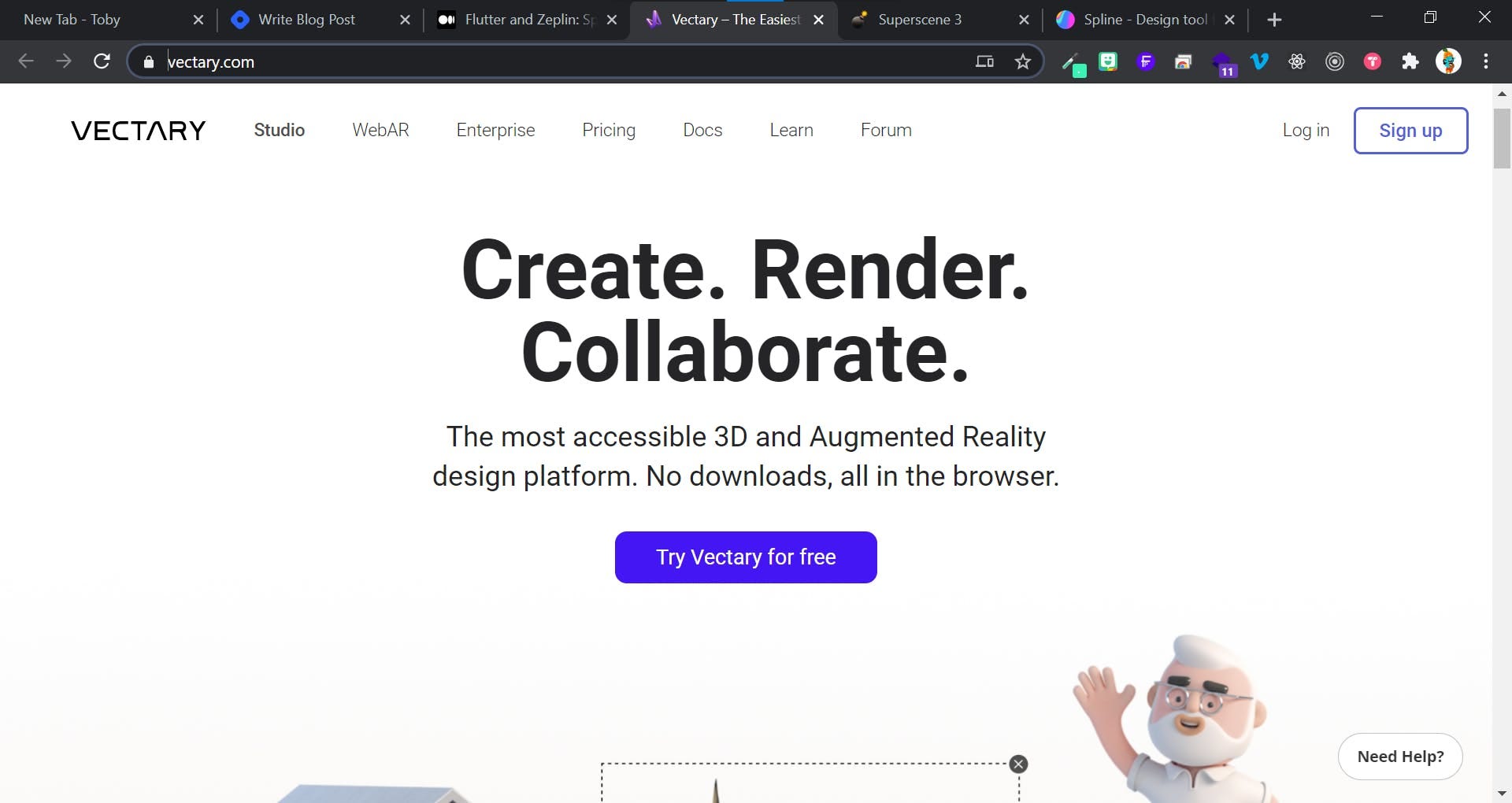
Task: Click the scrollbar down arrow
Action: pyautogui.click(x=1503, y=794)
